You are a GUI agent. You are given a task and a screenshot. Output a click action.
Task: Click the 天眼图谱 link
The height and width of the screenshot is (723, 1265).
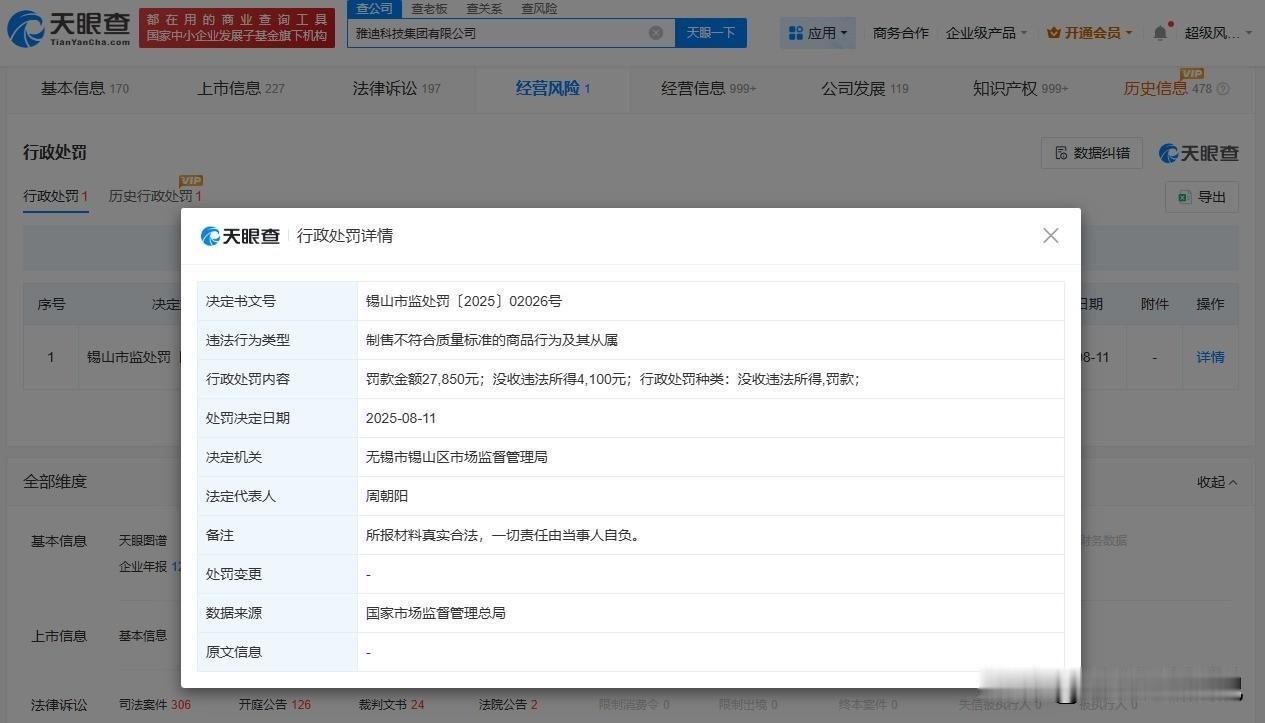click(x=145, y=541)
